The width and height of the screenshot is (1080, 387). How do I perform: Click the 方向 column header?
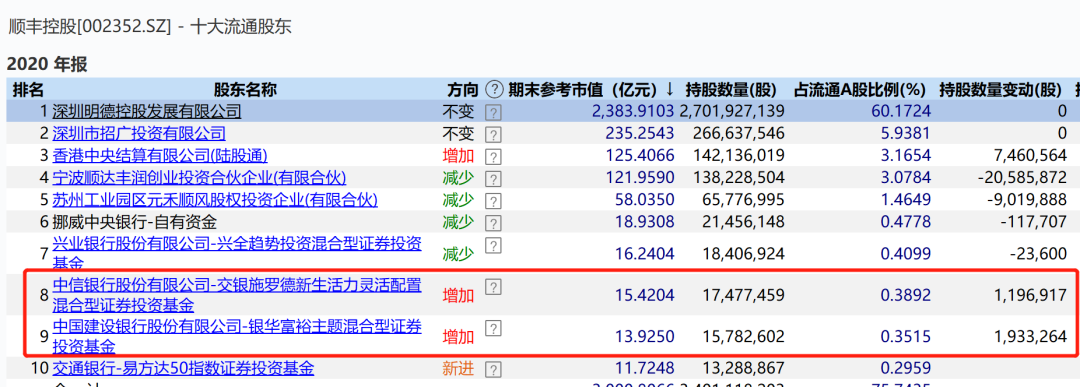click(x=462, y=90)
